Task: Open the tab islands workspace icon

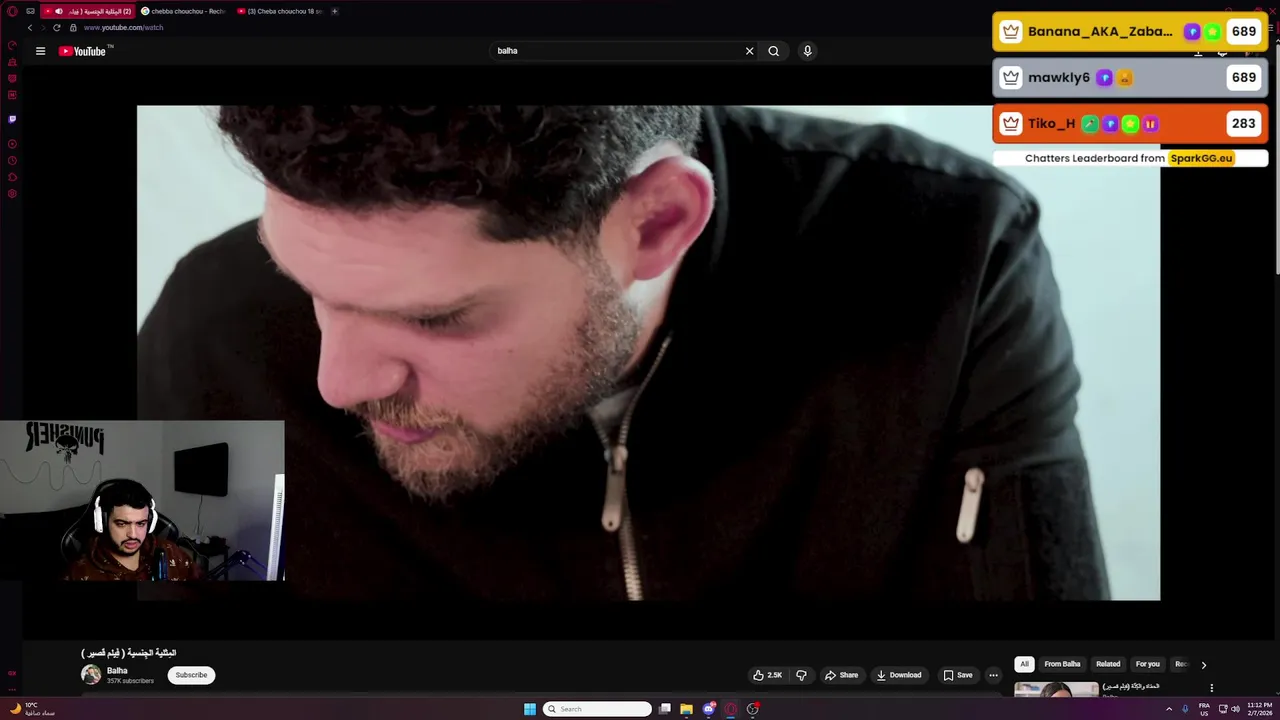Action: pos(31,11)
